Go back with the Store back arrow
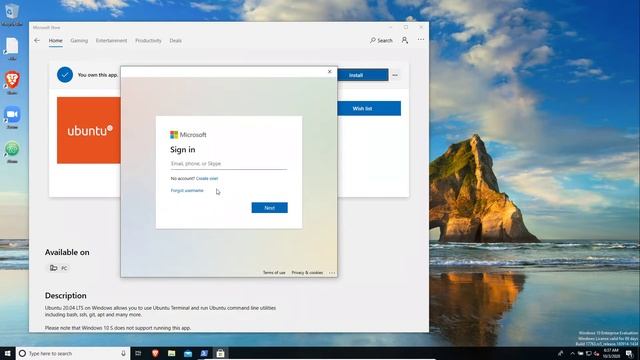The height and width of the screenshot is (360, 640). pos(37,40)
